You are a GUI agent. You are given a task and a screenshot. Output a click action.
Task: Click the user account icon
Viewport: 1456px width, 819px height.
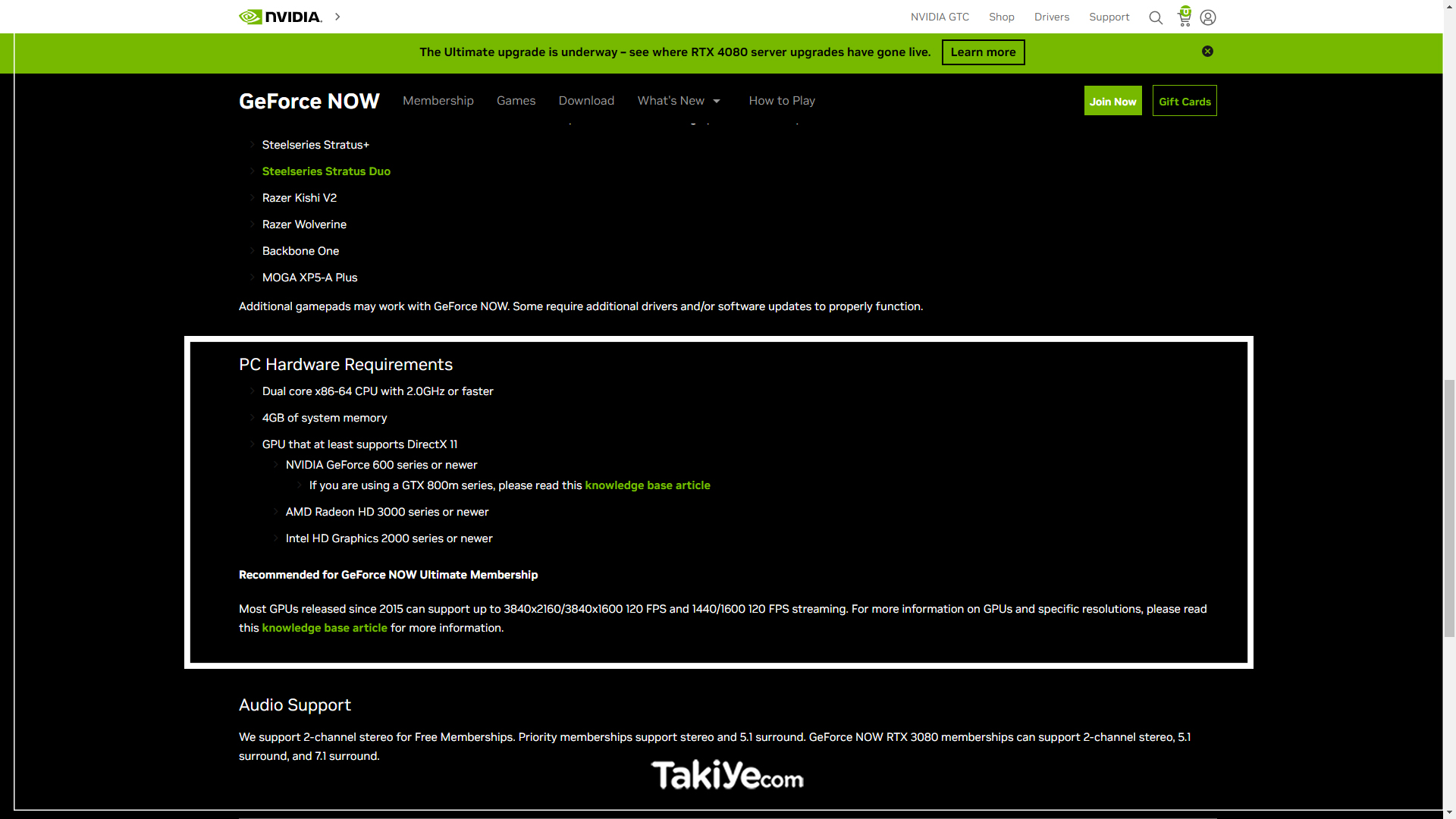(x=1207, y=17)
